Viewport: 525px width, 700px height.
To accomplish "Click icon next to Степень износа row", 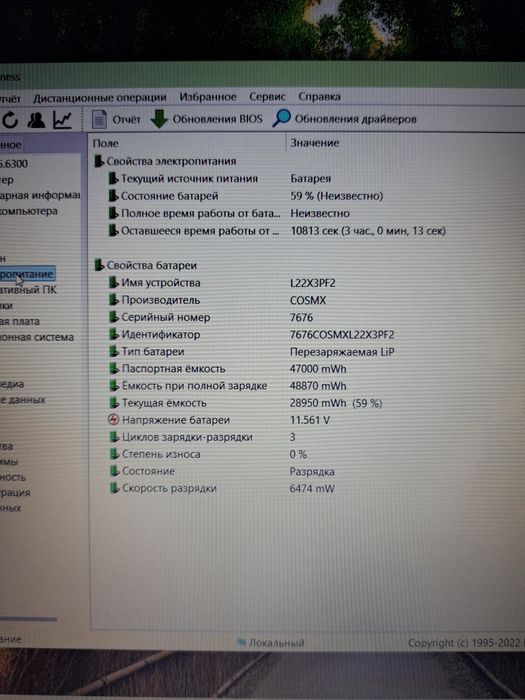I will coord(114,454).
